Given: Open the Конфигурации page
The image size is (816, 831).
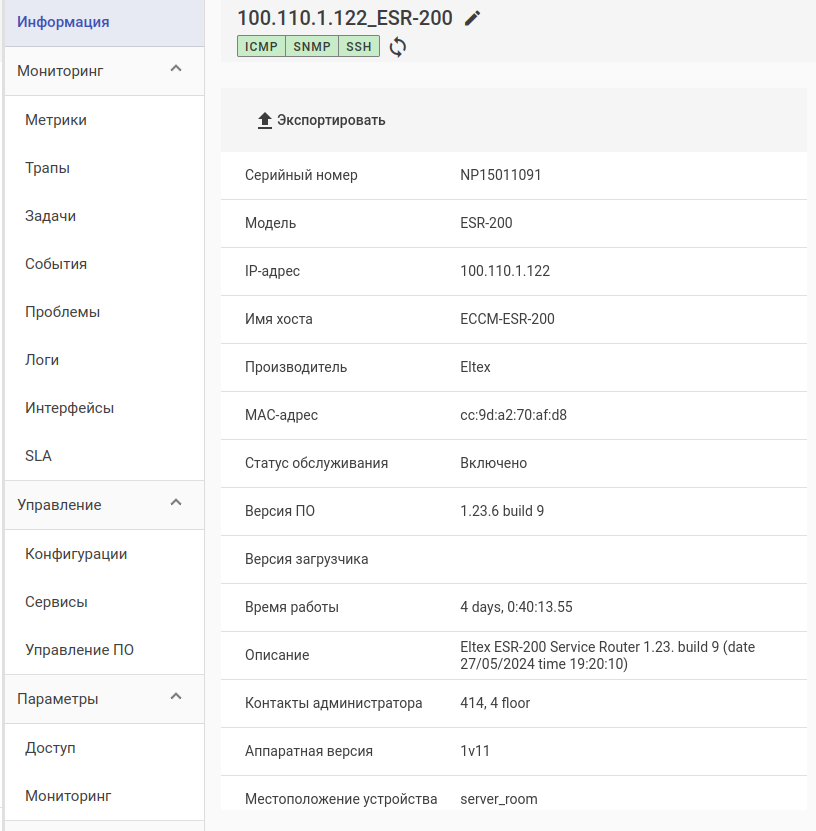Looking at the screenshot, I should tap(76, 554).
